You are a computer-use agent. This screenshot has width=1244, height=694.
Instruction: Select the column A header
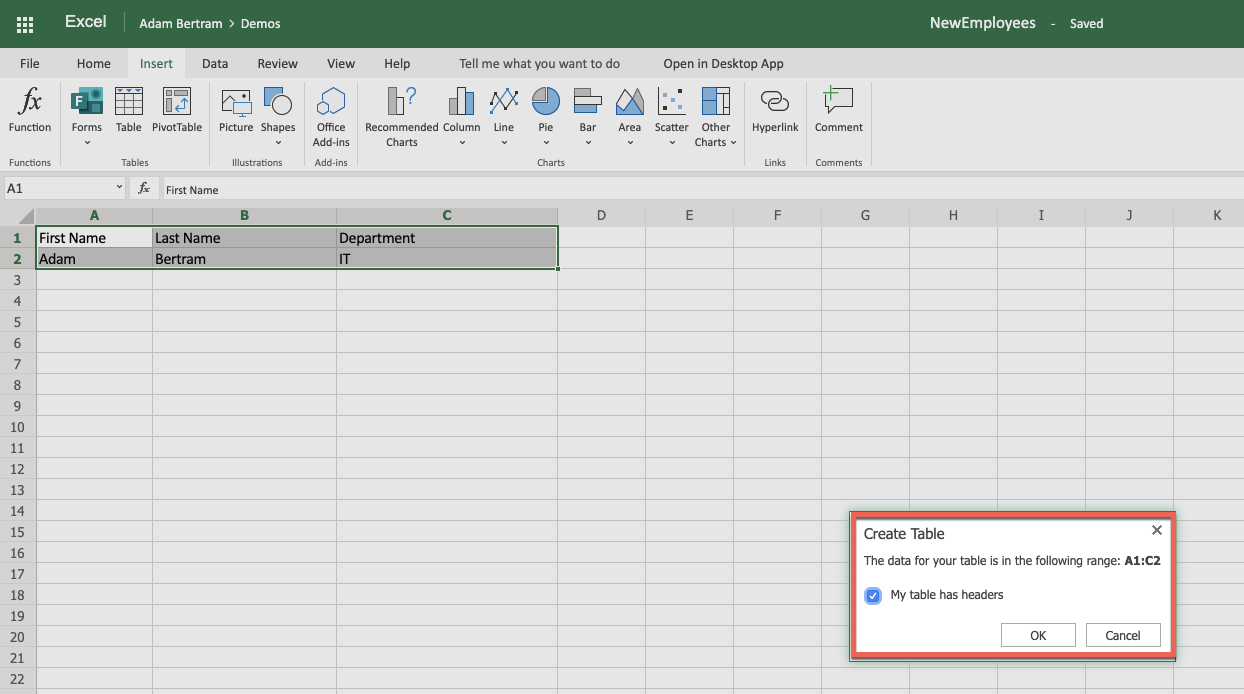point(94,215)
